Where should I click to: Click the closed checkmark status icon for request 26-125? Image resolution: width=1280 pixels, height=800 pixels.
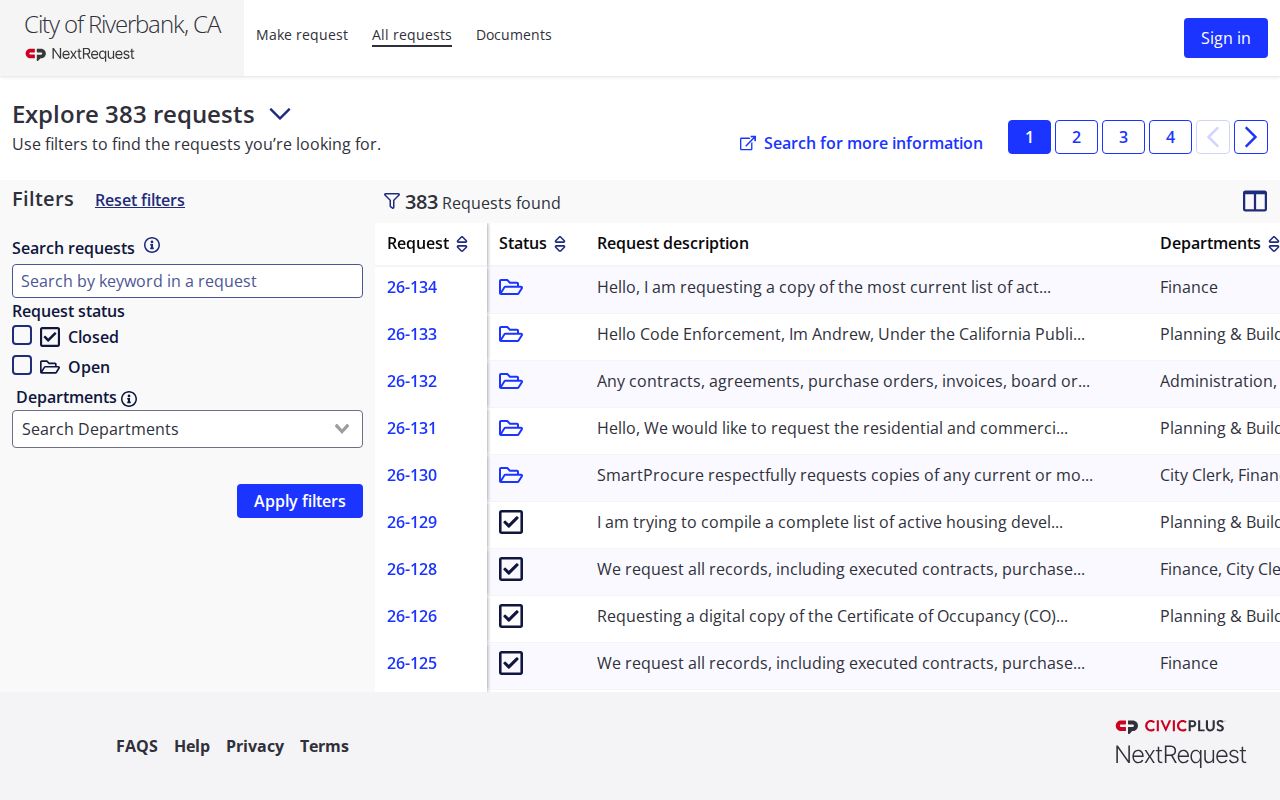(511, 663)
